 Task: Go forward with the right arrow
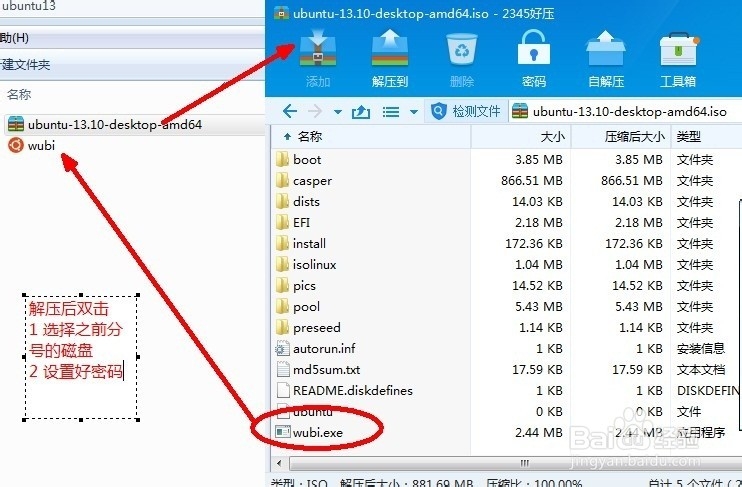point(315,112)
